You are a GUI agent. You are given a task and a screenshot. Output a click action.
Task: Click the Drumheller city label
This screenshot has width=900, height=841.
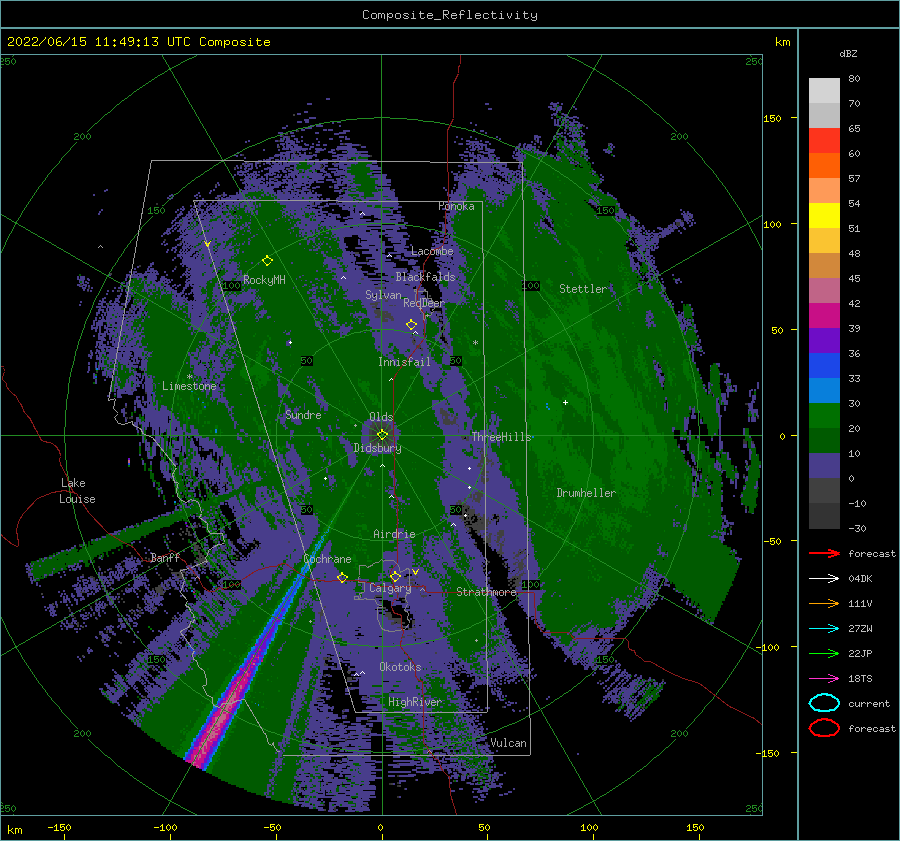click(586, 493)
